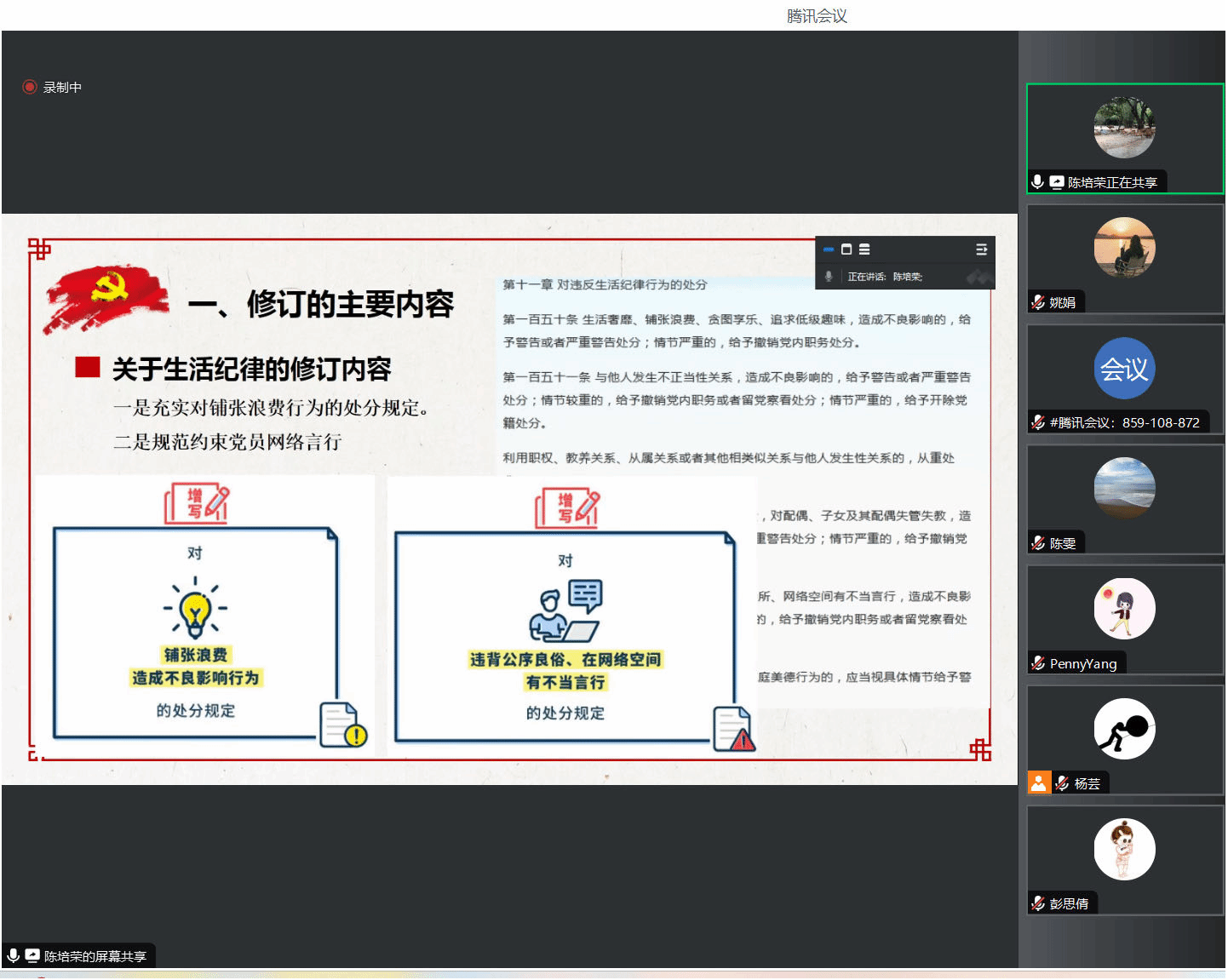Select the single window layout icon
The image size is (1228, 980).
point(846,249)
